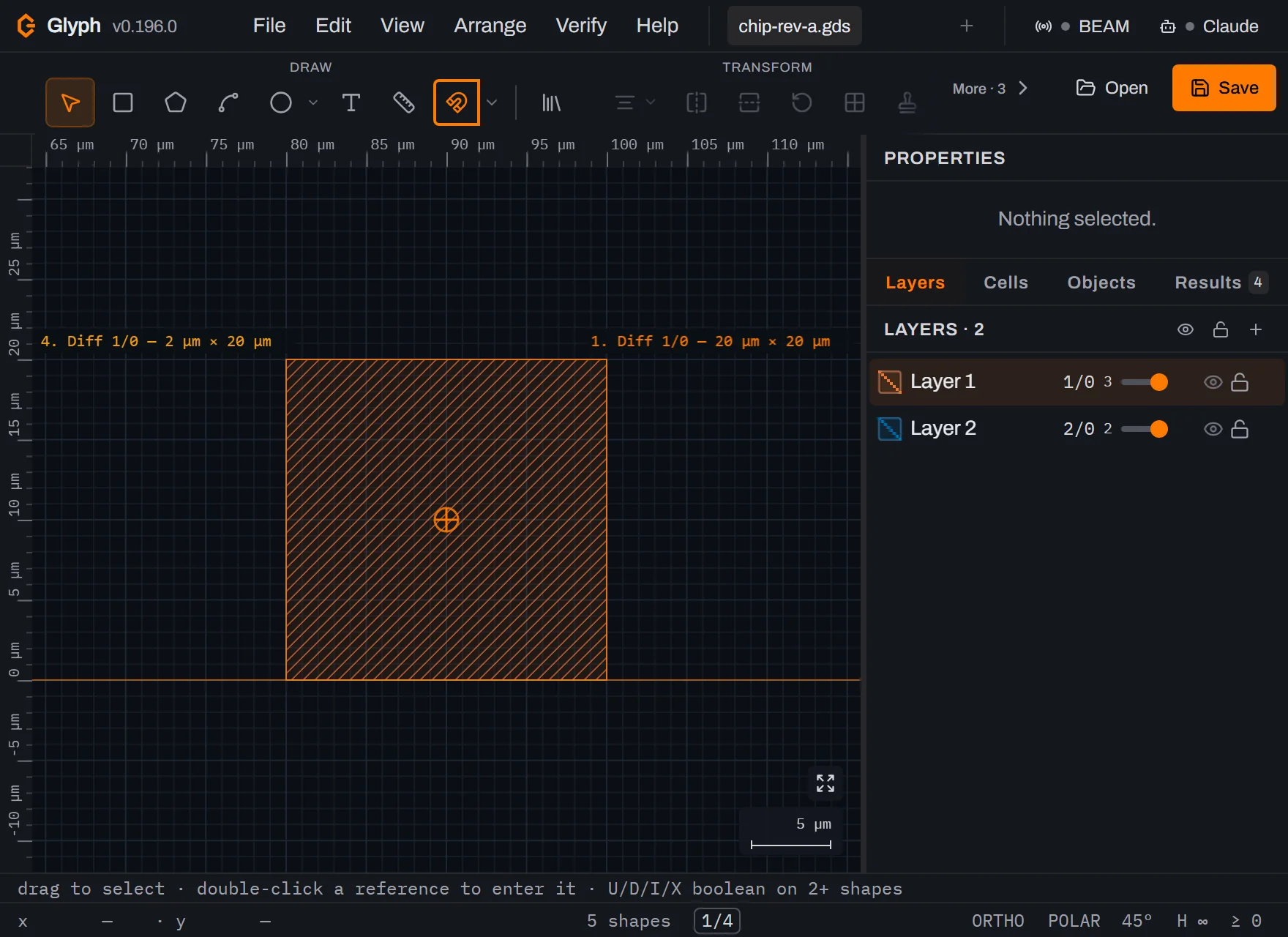Toggle lock for all layers
Screen dimensions: 1288x937
(1221, 329)
